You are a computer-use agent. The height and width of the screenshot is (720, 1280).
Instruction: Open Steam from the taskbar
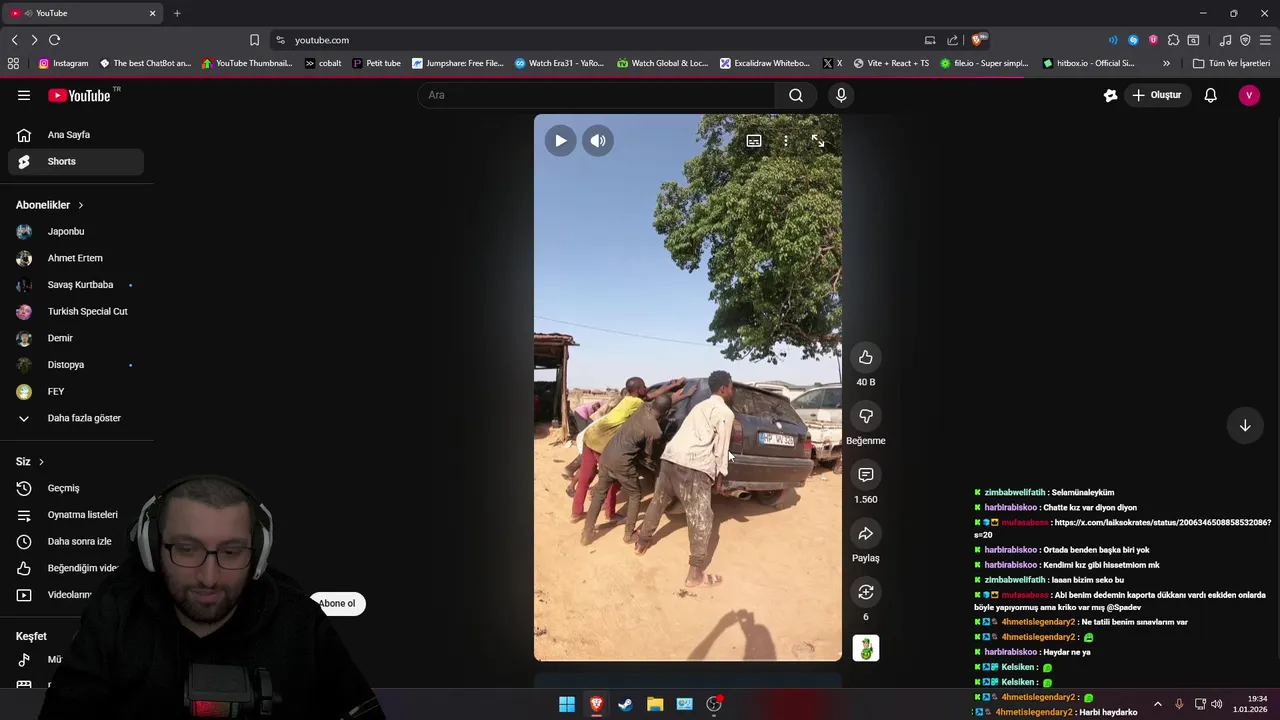click(x=625, y=704)
